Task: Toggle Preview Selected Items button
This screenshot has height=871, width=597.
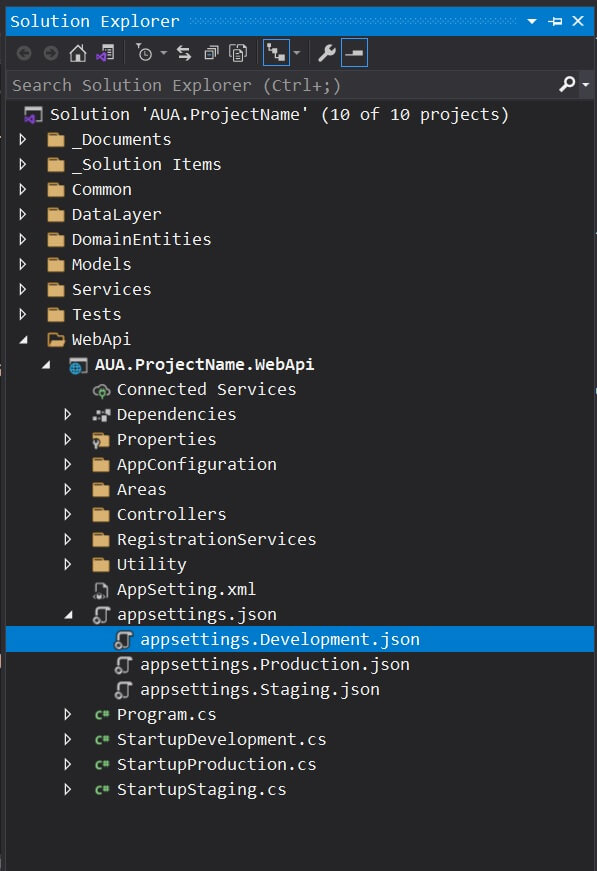Action: [x=354, y=53]
